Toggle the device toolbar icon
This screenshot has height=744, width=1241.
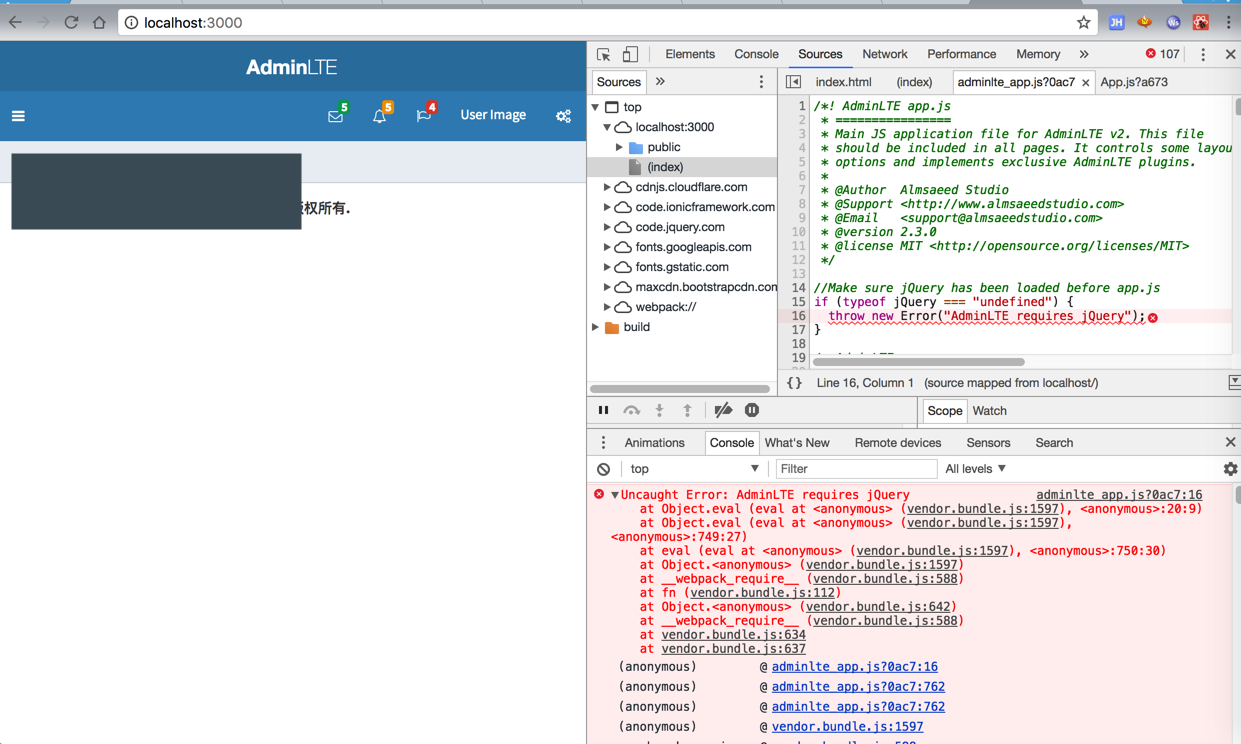point(630,54)
